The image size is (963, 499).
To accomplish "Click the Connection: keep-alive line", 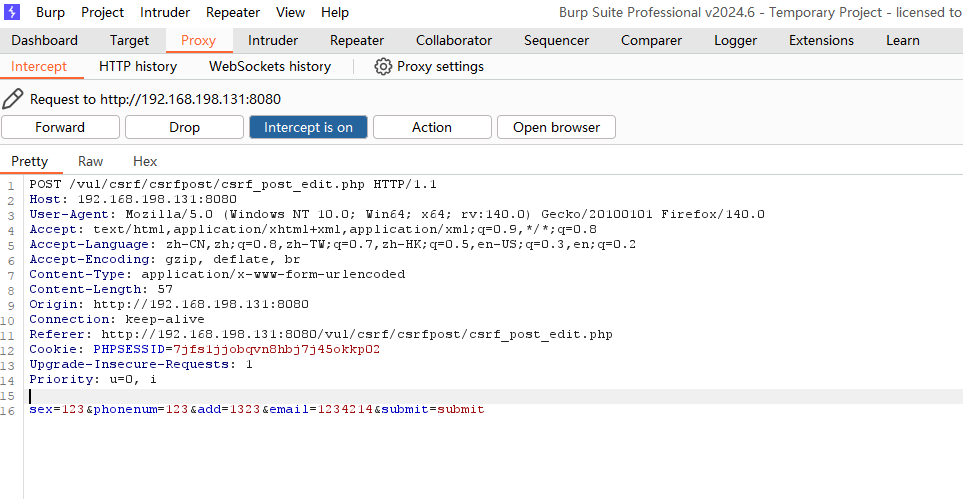I will [x=117, y=320].
